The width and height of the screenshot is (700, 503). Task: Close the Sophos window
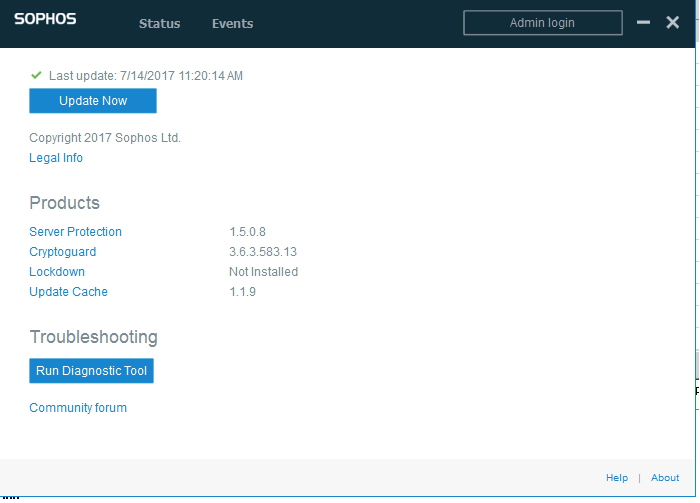coord(673,22)
